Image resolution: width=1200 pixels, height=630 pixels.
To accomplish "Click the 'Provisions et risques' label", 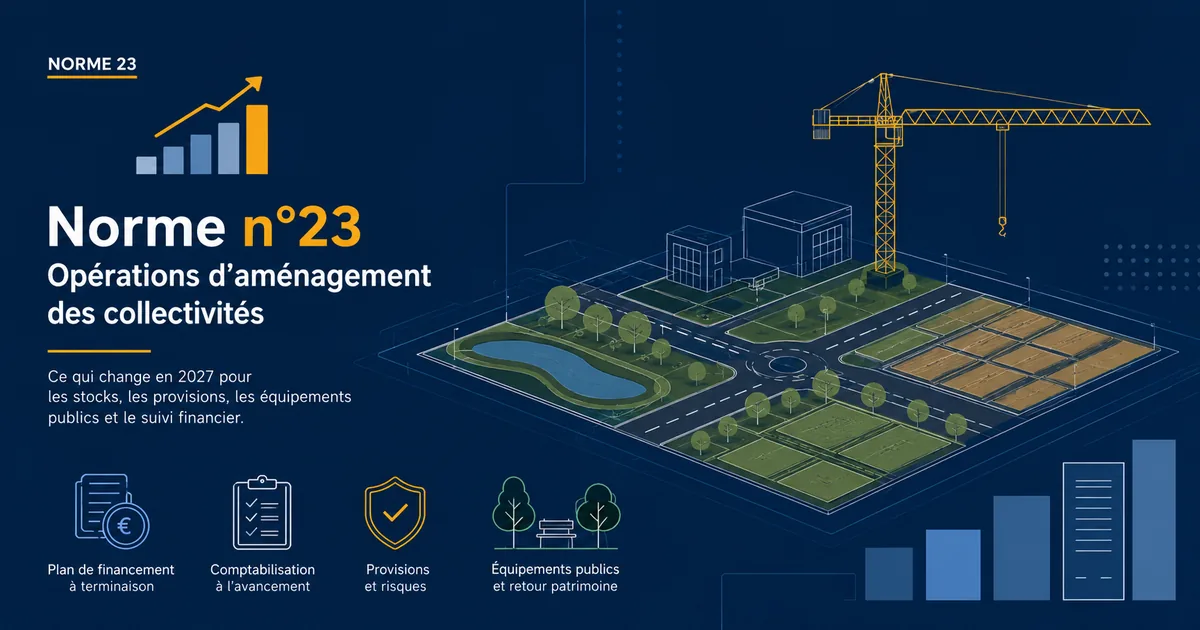I will click(x=396, y=578).
